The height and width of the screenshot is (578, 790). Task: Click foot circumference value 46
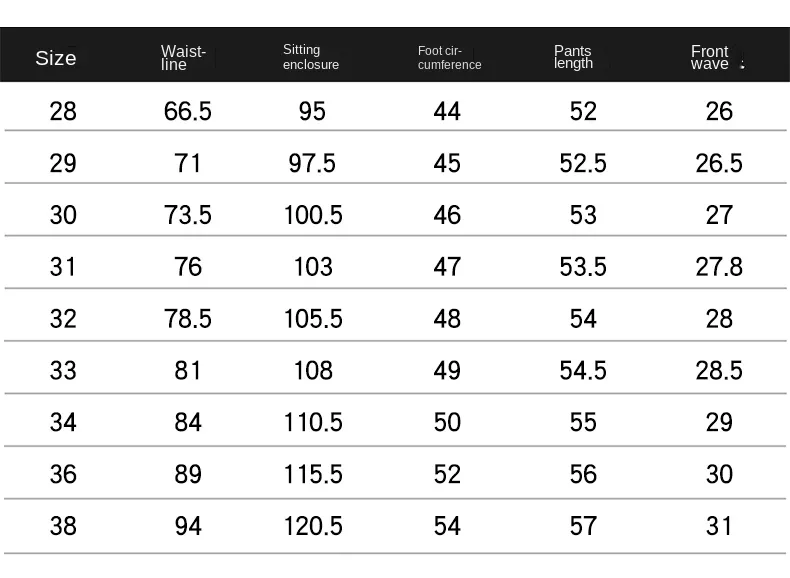[x=447, y=215]
